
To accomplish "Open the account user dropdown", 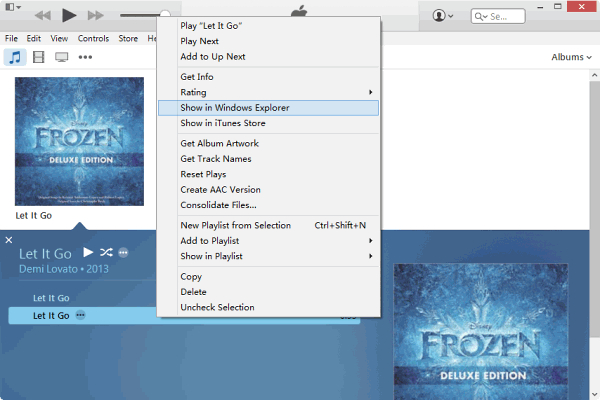I will tap(442, 16).
